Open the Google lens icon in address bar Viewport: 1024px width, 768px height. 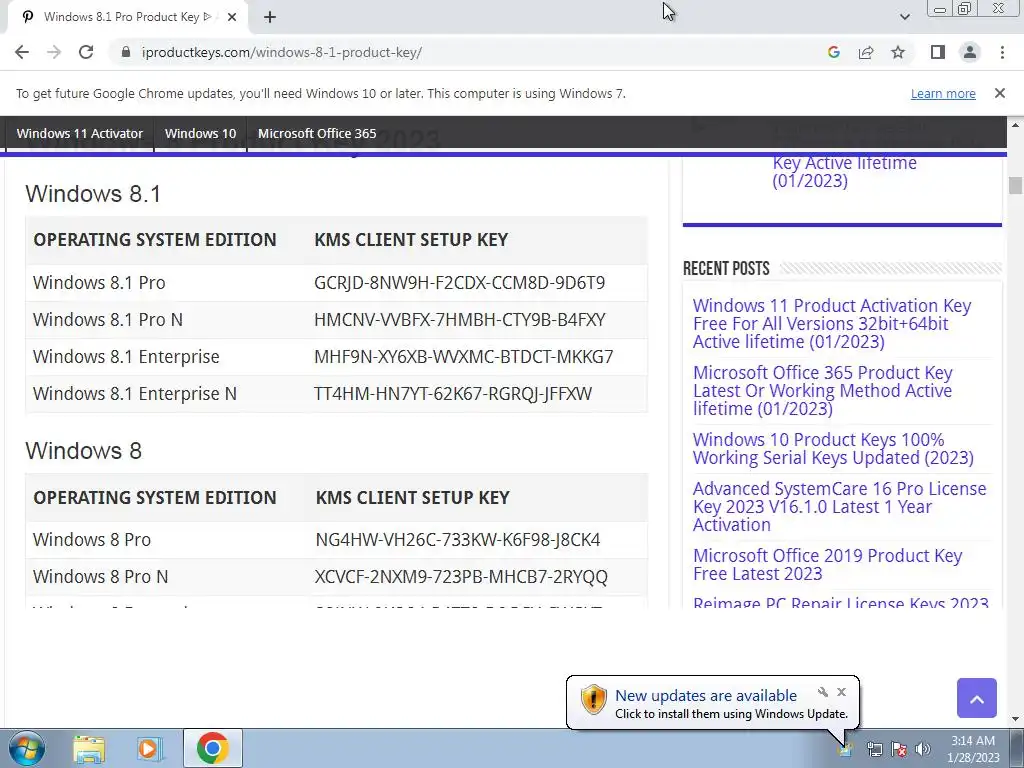click(x=833, y=52)
